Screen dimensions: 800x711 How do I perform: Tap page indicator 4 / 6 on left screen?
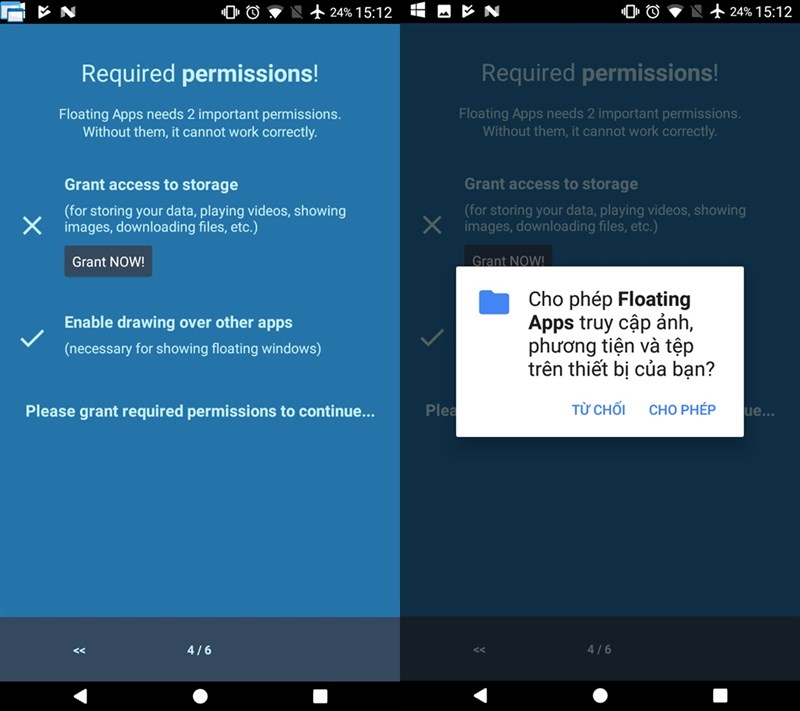tap(199, 650)
